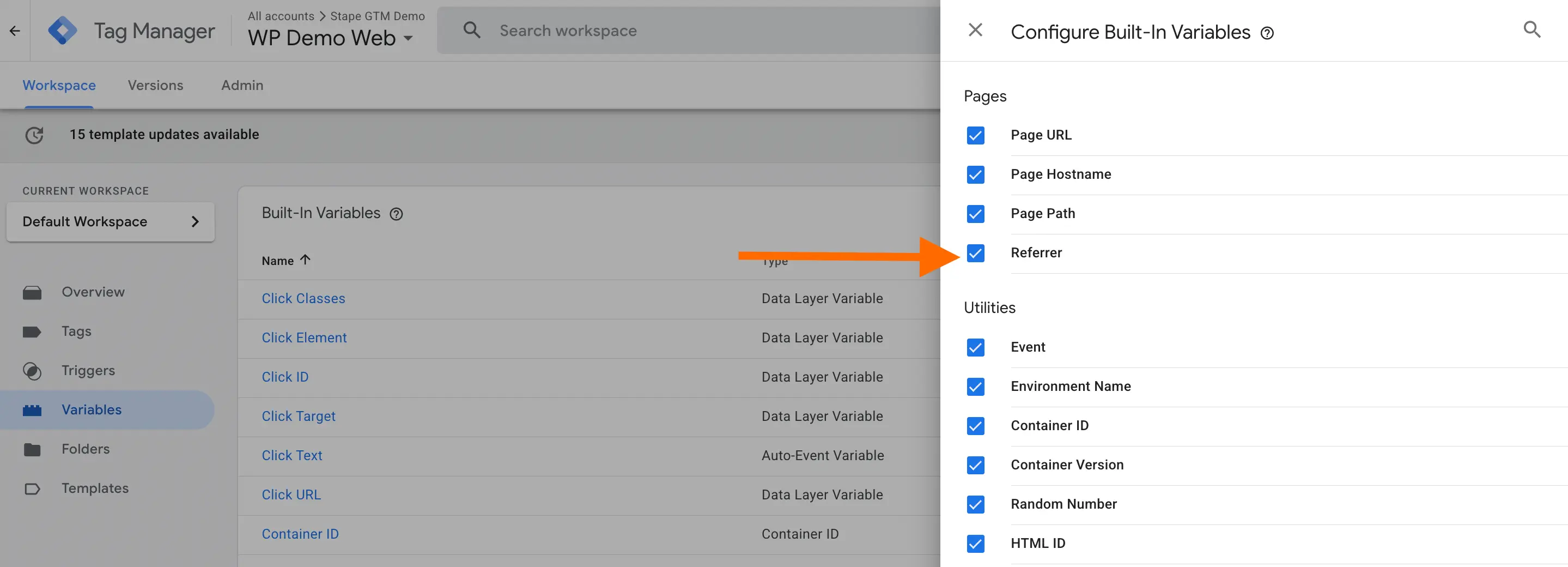
Task: Uncheck the Referrer checkbox
Action: [x=975, y=253]
